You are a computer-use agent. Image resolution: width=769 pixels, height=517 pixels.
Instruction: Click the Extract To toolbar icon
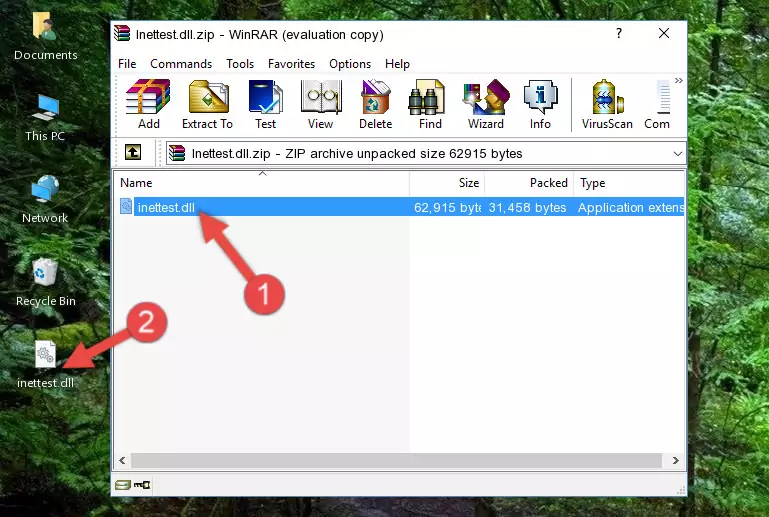207,104
